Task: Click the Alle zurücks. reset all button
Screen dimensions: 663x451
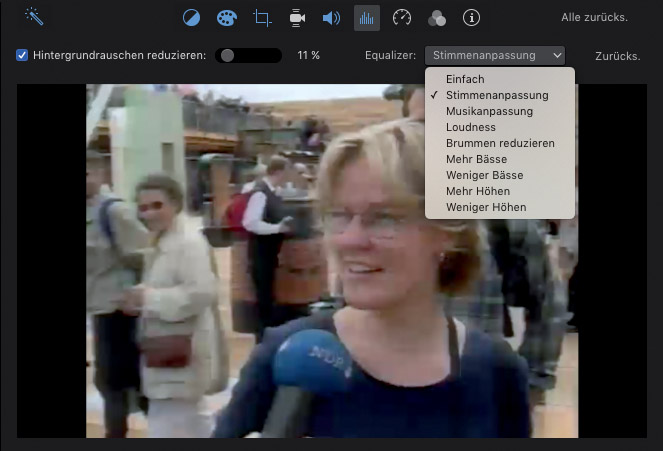Action: point(594,17)
